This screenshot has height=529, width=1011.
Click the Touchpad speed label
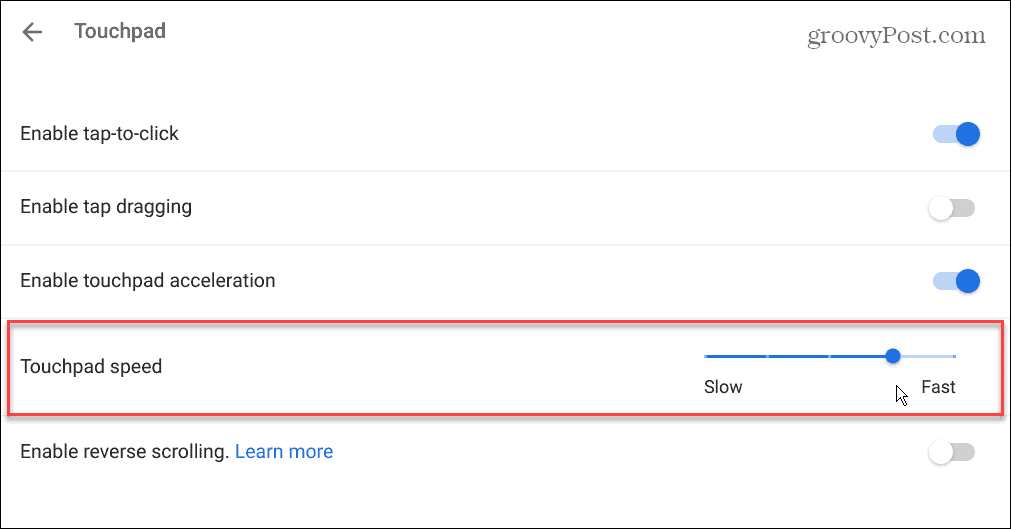coord(91,366)
